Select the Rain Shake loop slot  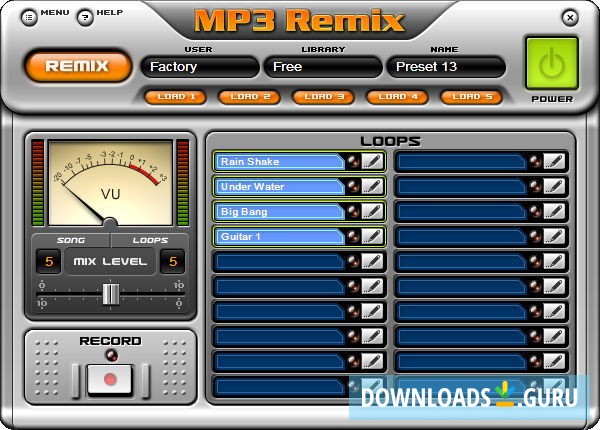click(280, 162)
